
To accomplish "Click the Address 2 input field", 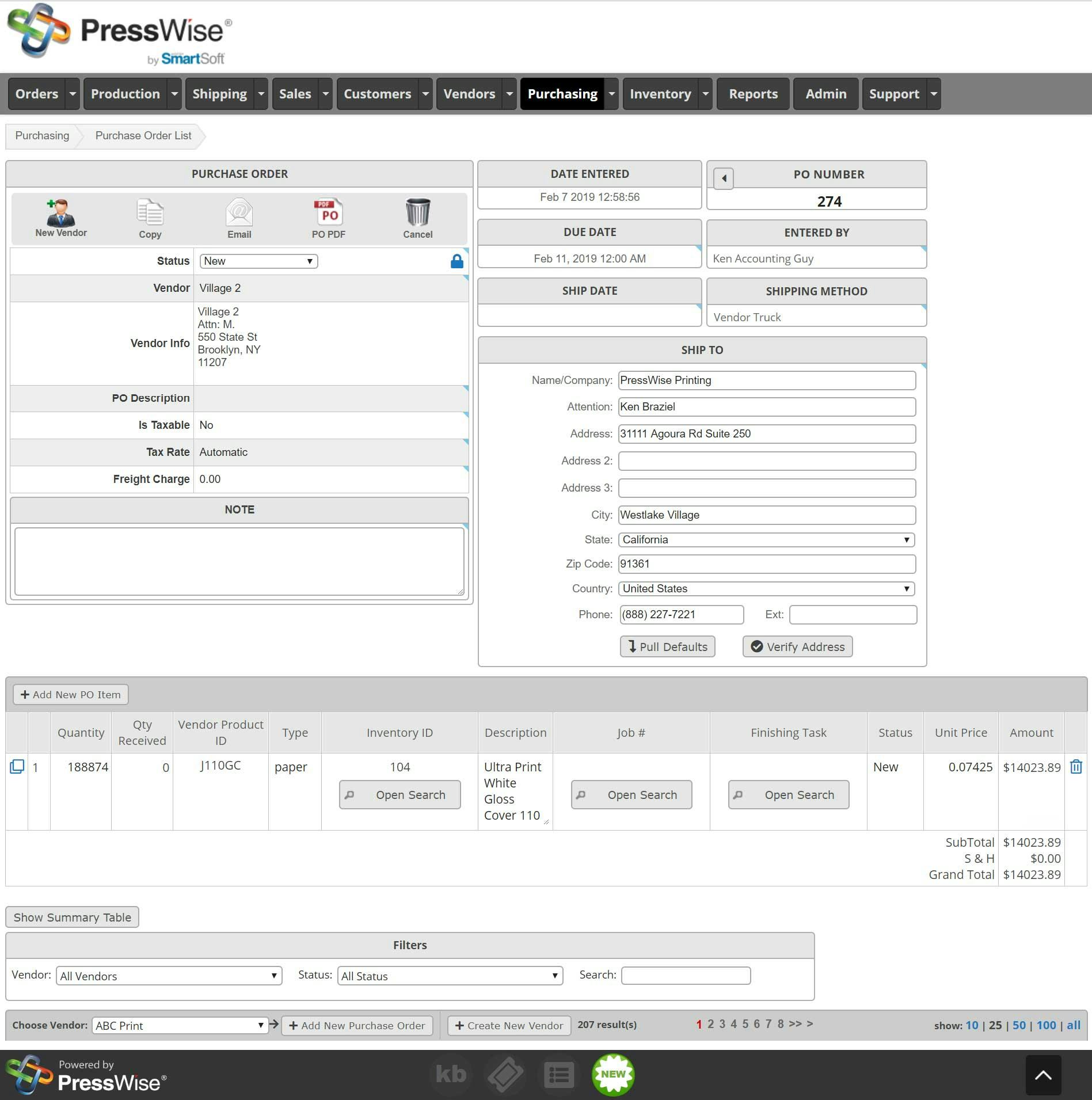I will click(767, 461).
